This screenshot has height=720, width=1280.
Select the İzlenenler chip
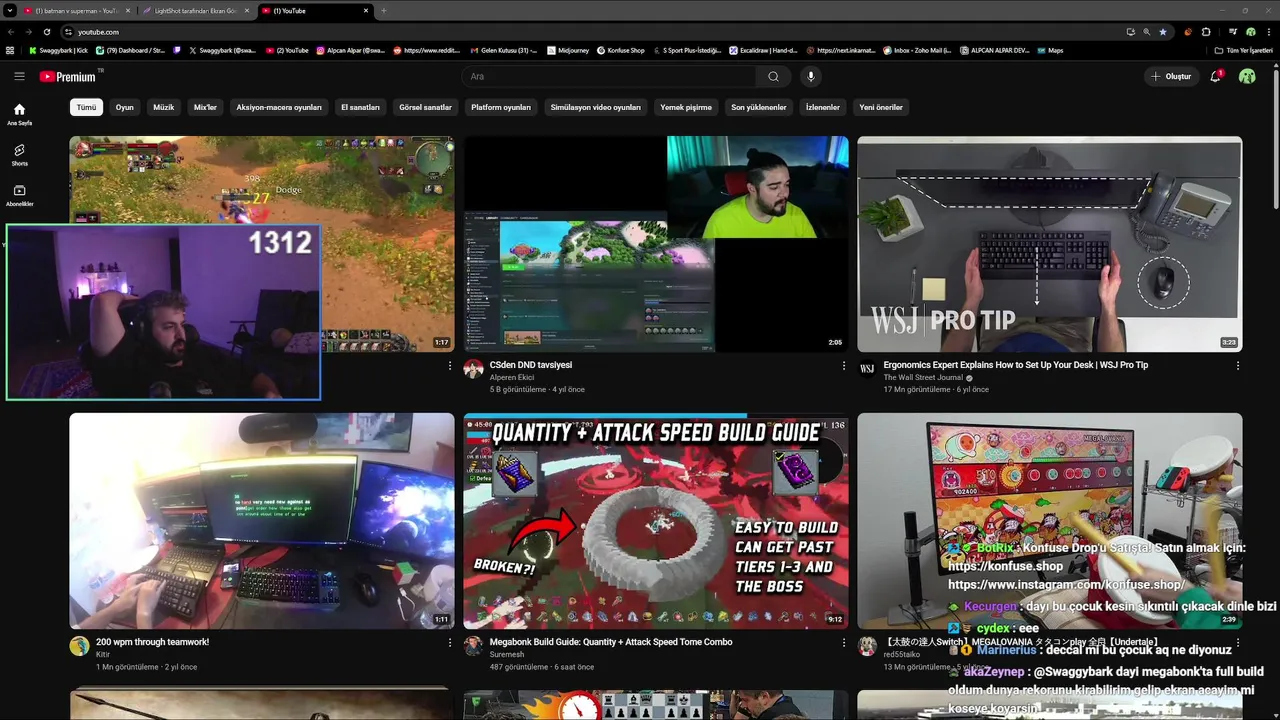point(823,107)
